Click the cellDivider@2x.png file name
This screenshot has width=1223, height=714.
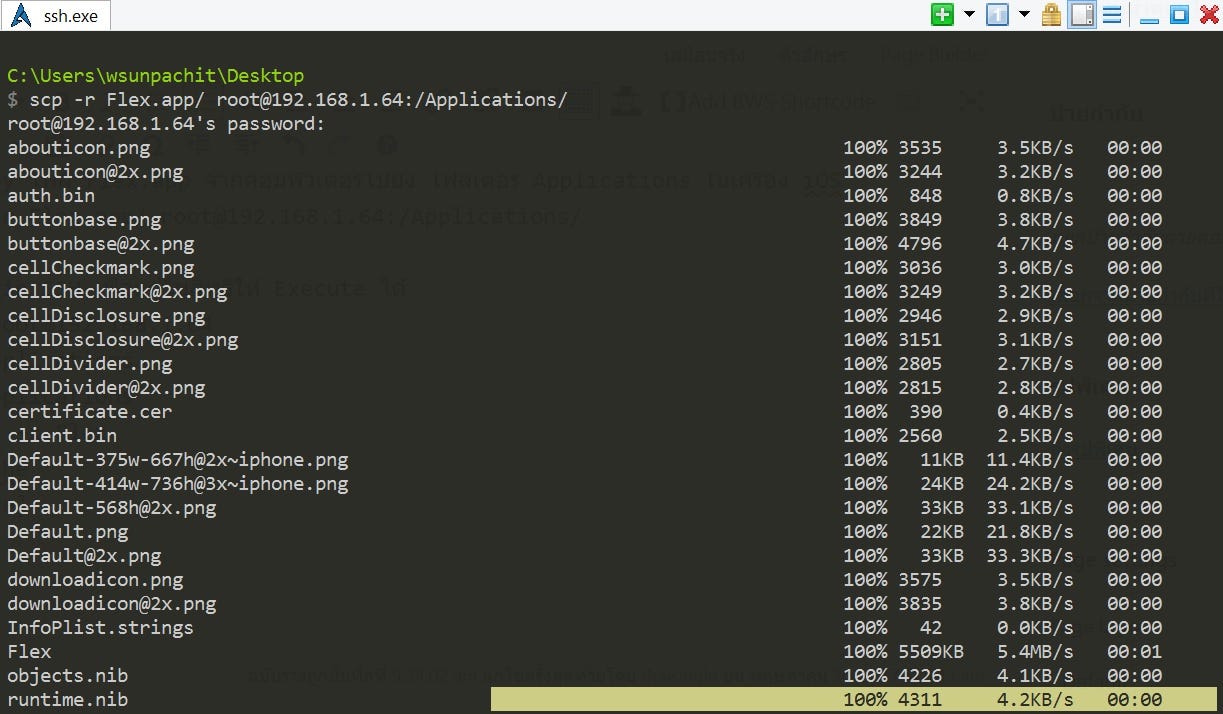tap(106, 388)
